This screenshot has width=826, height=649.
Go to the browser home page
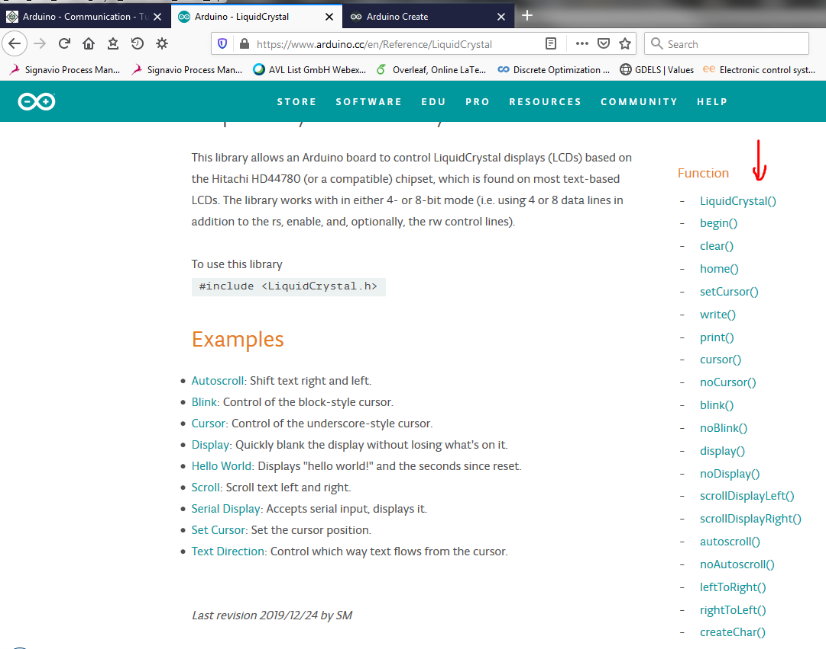pos(88,44)
